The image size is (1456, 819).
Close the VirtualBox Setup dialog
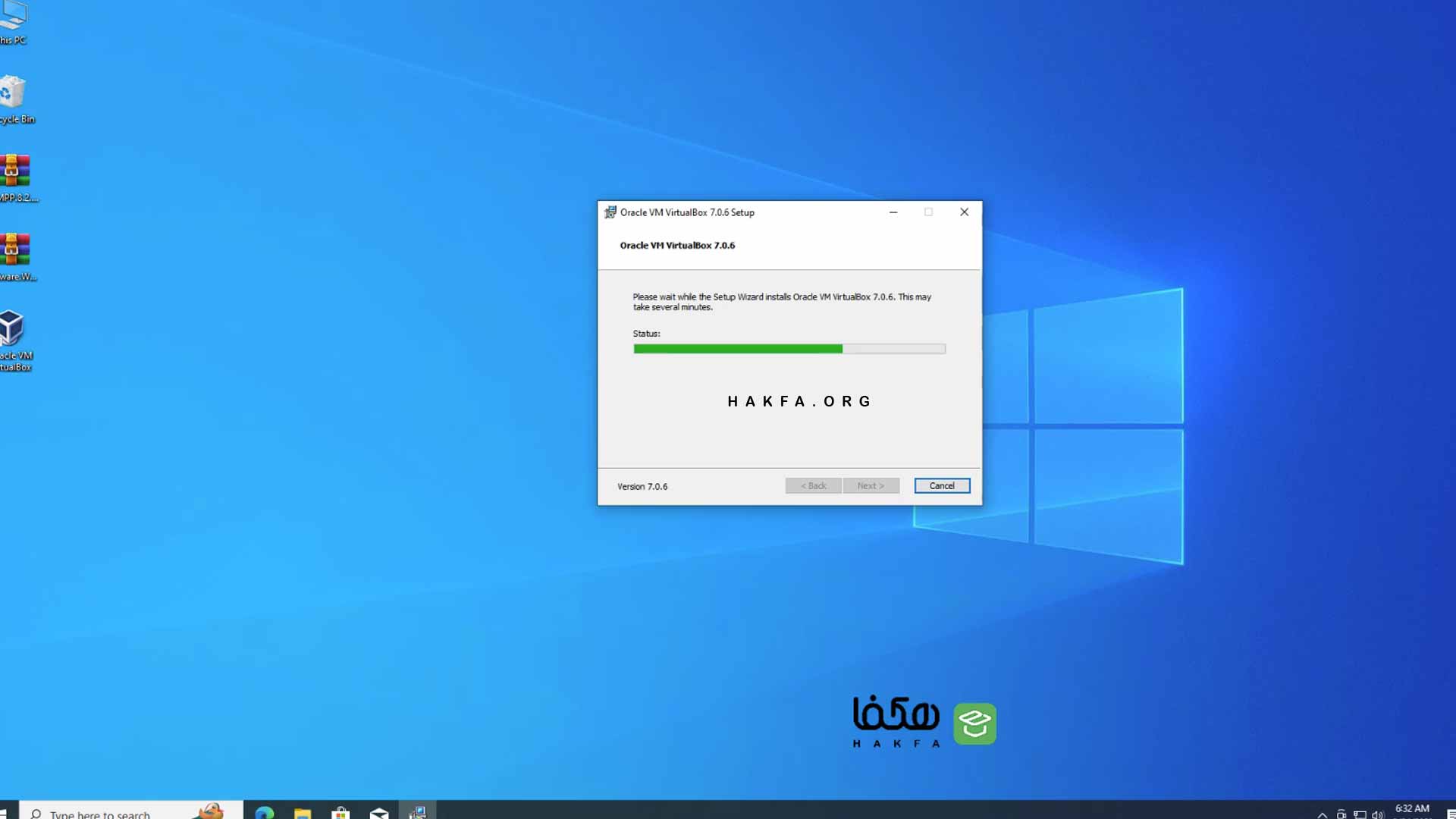tap(964, 212)
